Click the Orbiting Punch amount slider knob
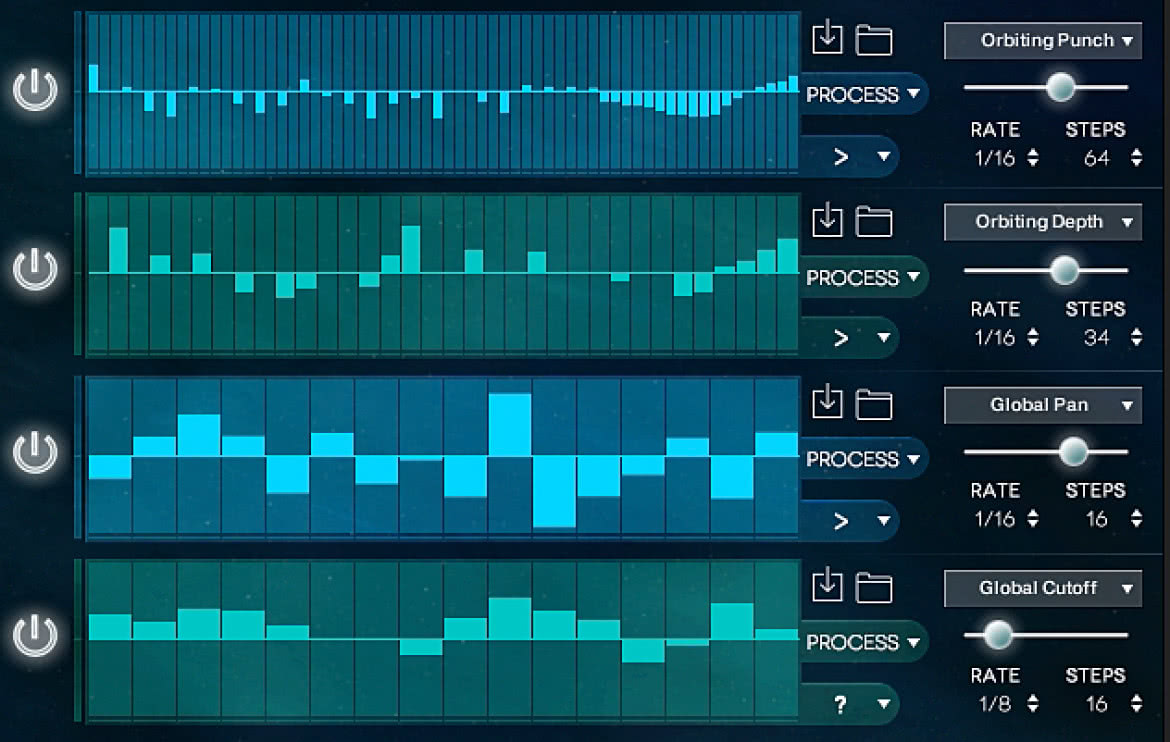Viewport: 1170px width, 742px height. click(1060, 87)
